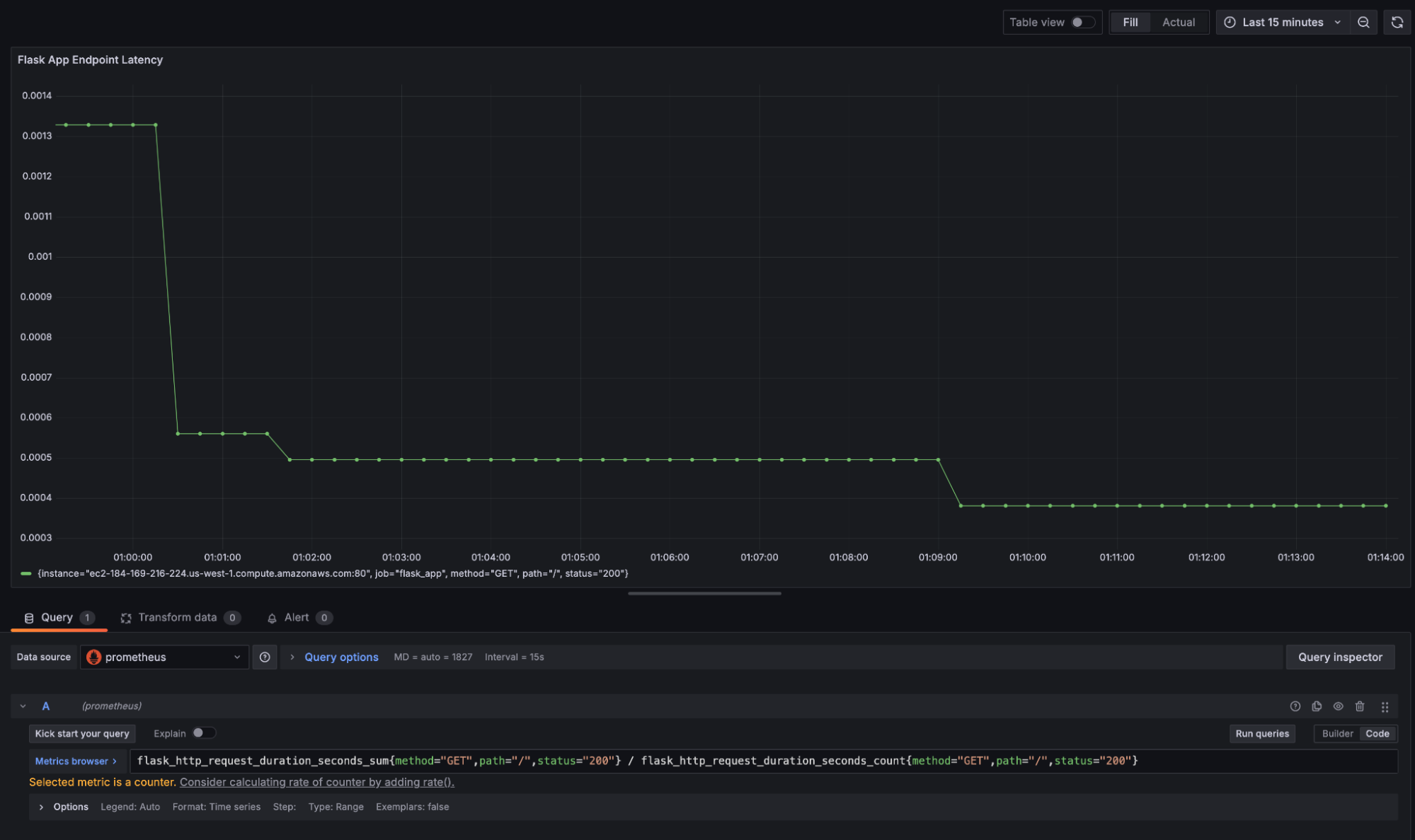Open data source details via the info icon
This screenshot has width=1415, height=840.
[265, 657]
